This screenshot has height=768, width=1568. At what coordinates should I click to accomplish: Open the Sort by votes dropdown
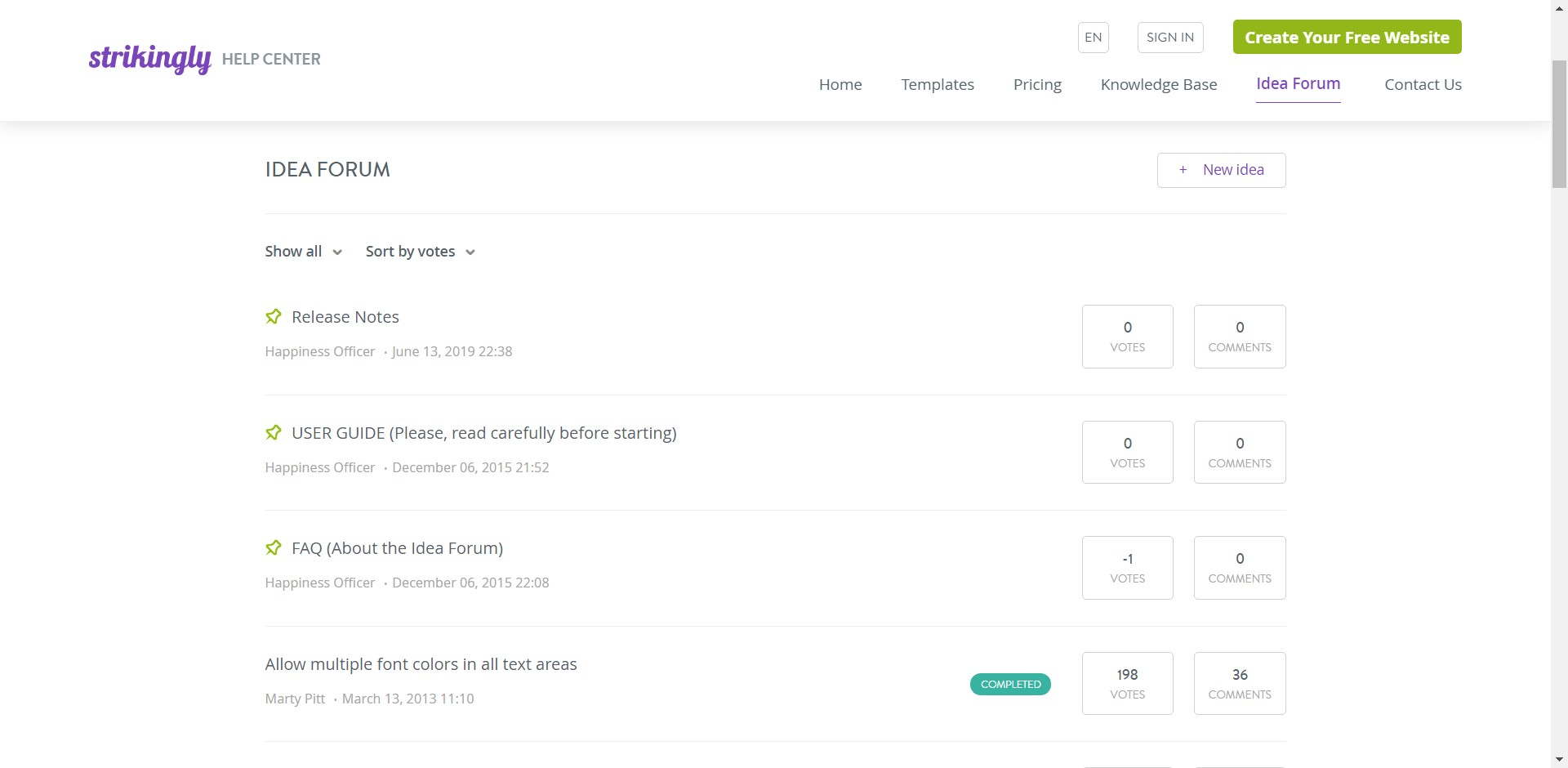click(419, 251)
